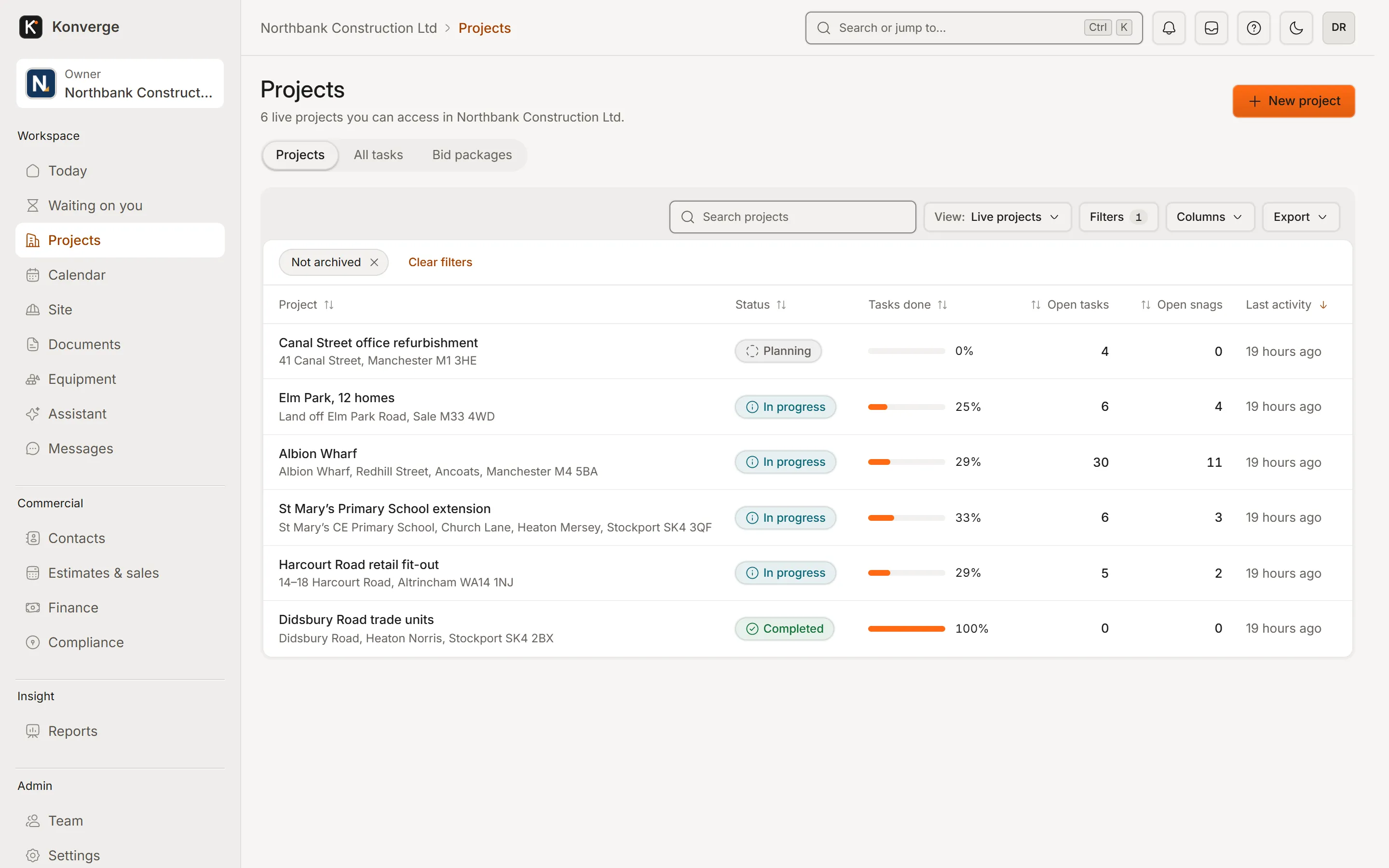Go to Today in sidebar
The height and width of the screenshot is (868, 1389).
point(120,171)
